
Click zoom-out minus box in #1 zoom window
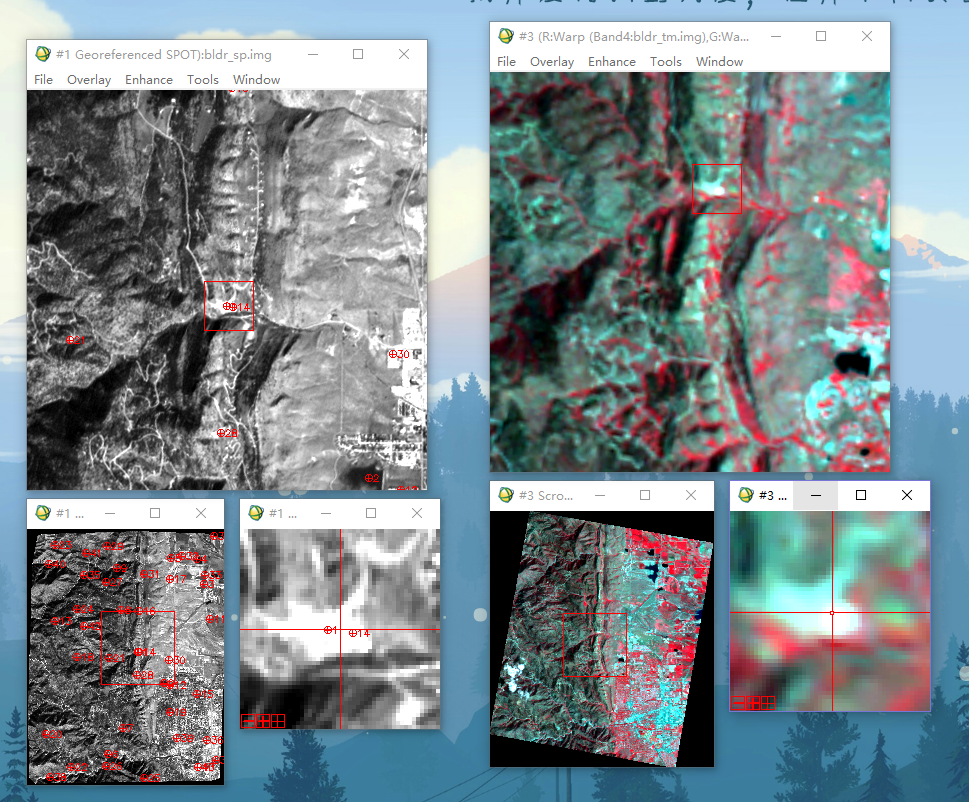[x=248, y=721]
